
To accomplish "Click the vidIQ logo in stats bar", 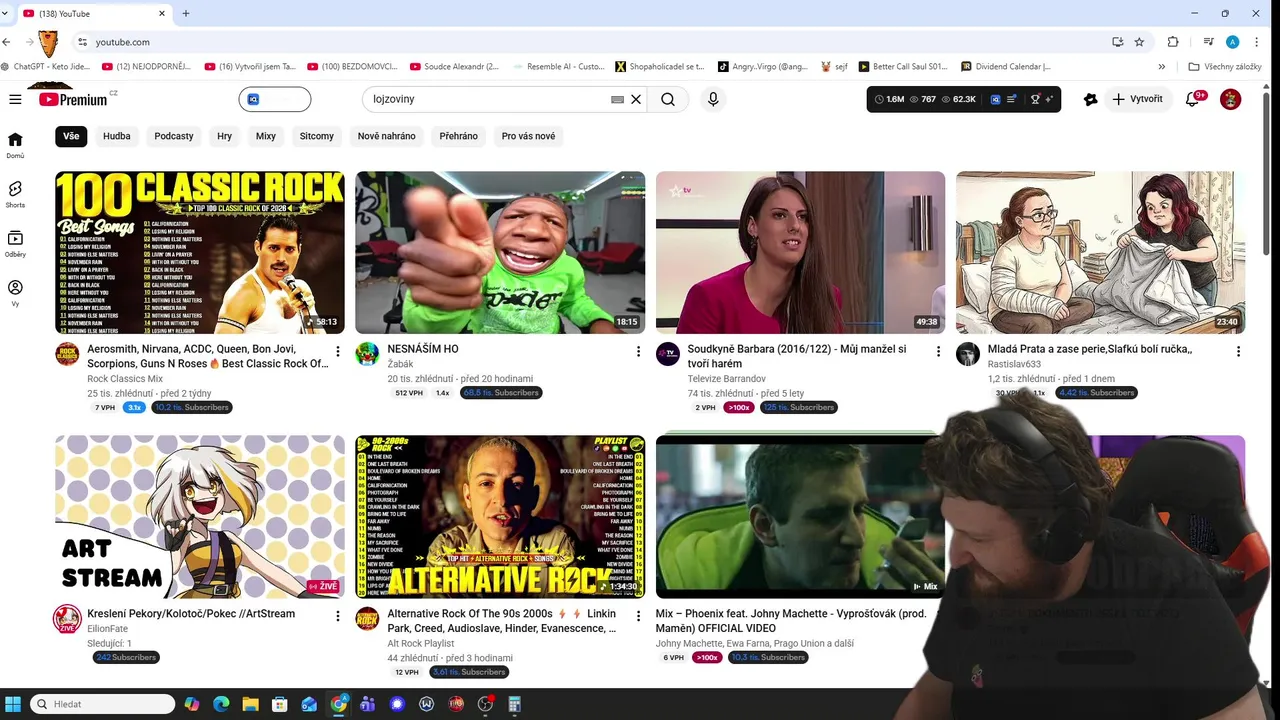I will [995, 99].
